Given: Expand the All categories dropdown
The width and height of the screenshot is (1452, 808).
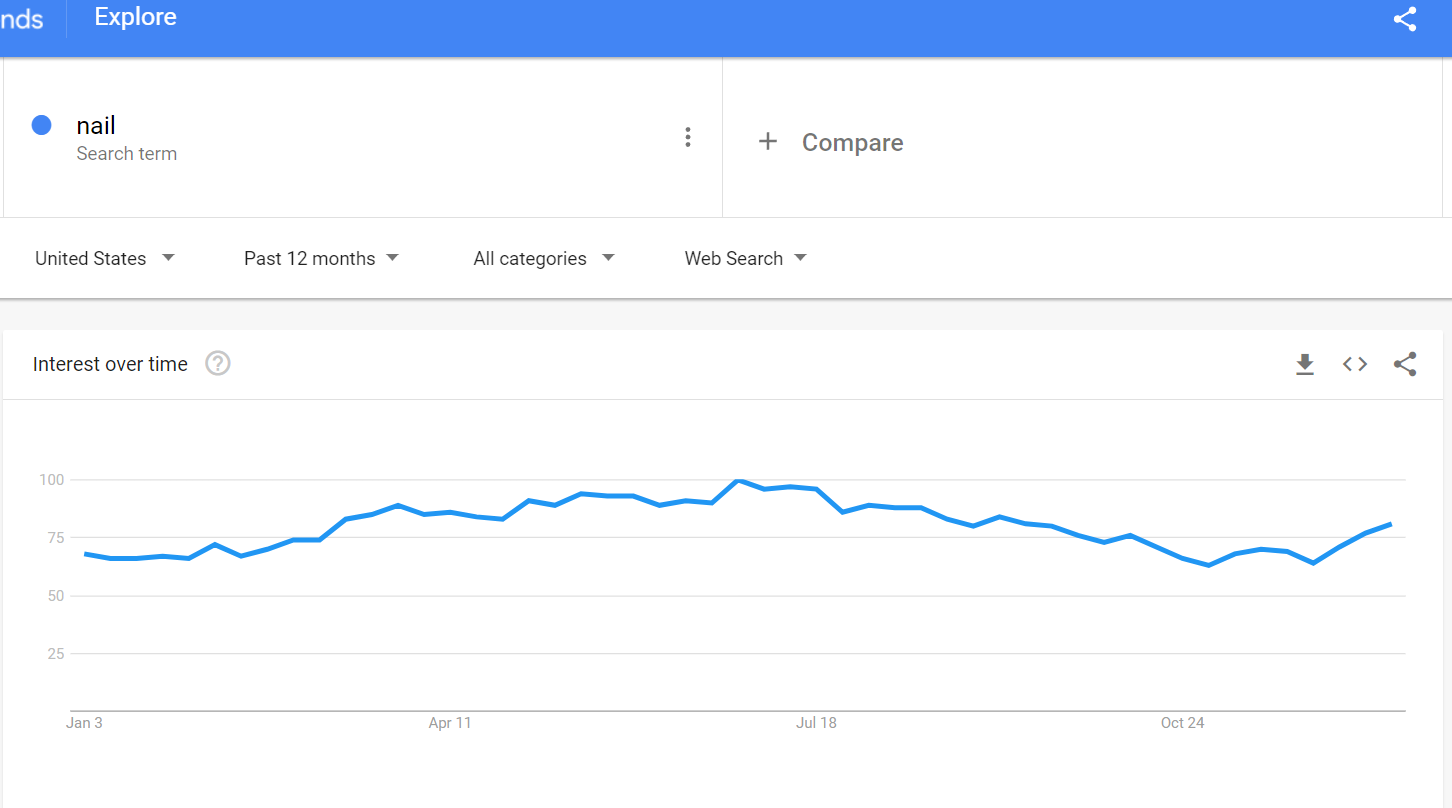Looking at the screenshot, I should (544, 258).
